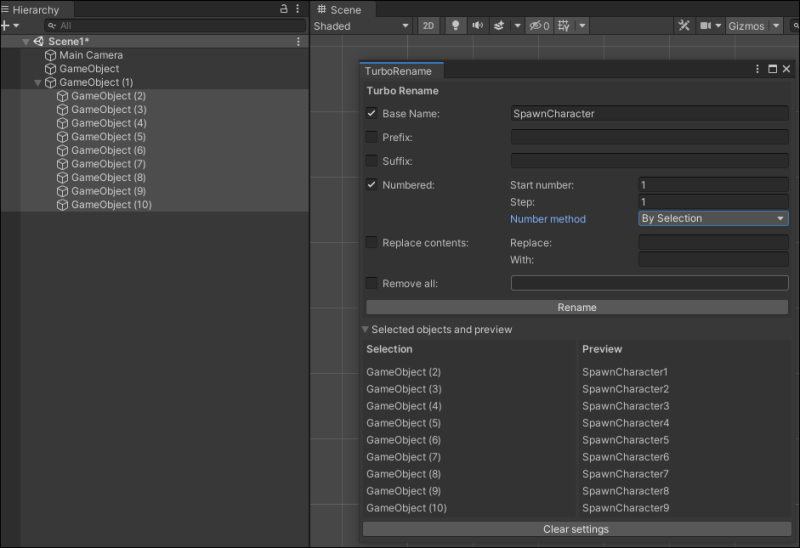The height and width of the screenshot is (548, 800).
Task: Click the Step value field
Action: 713,202
